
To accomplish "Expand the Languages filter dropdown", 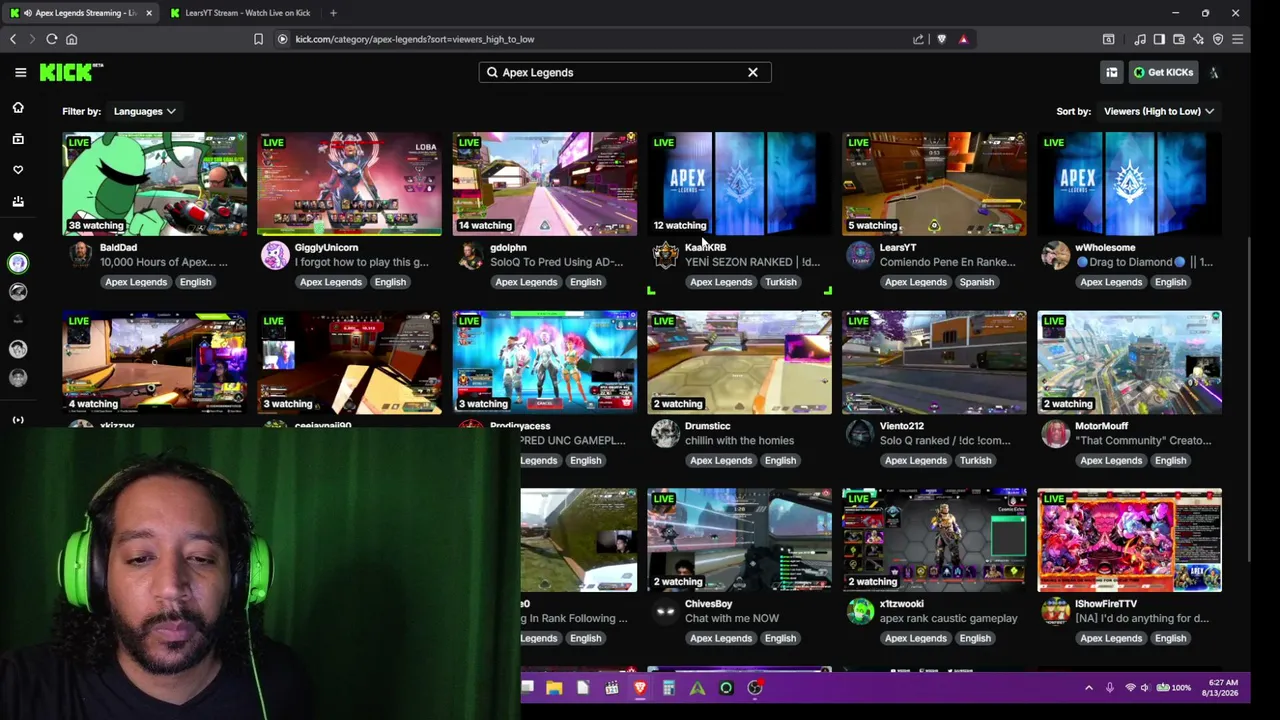I will [144, 111].
